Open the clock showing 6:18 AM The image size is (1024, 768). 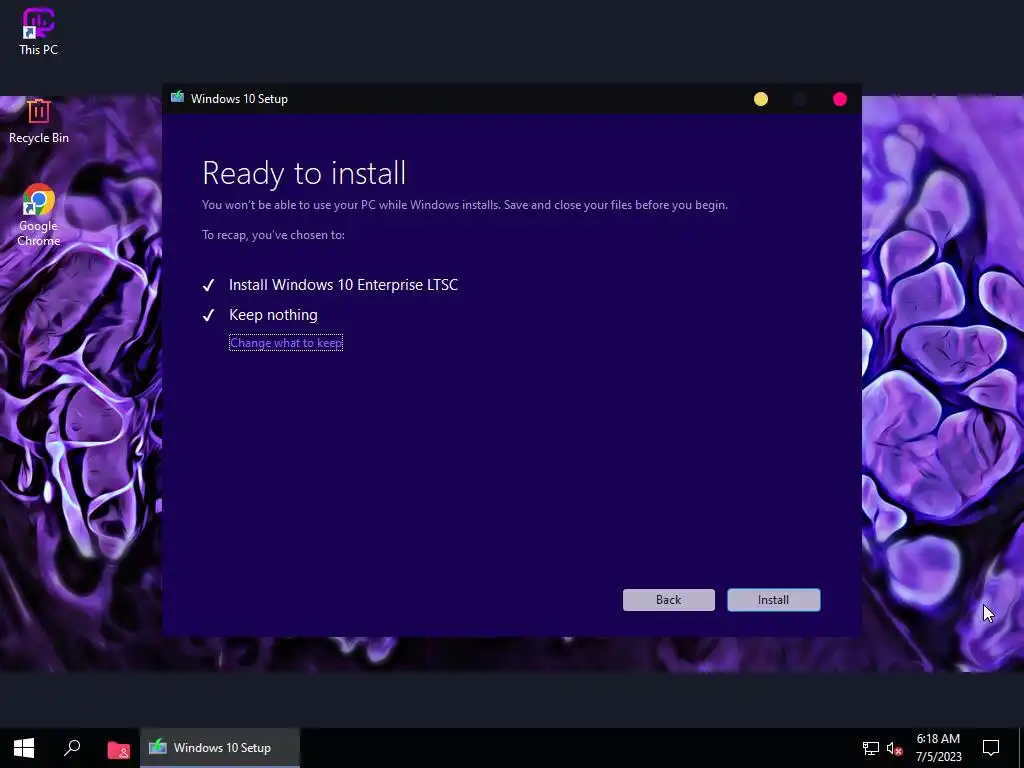[x=938, y=748]
